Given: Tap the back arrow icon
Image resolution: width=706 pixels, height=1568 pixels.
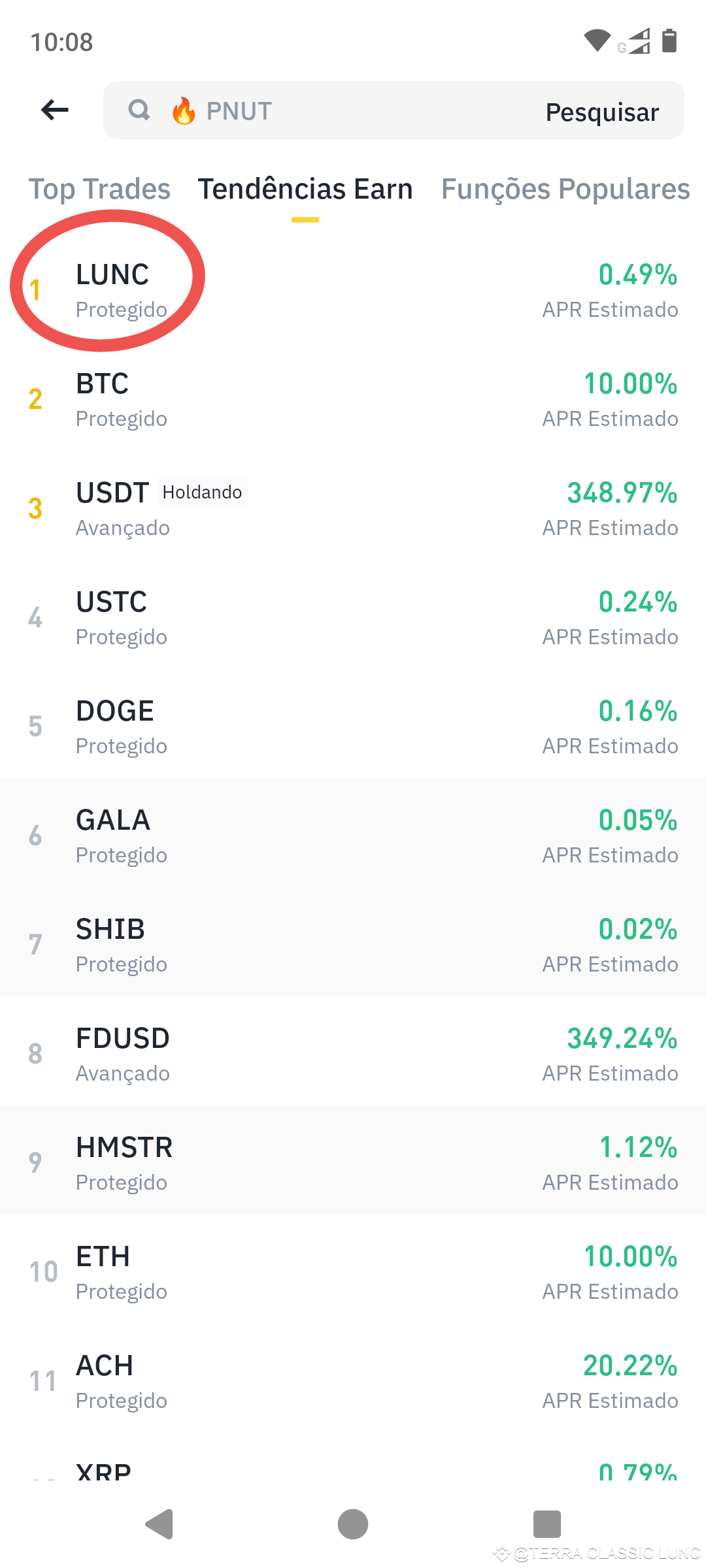Looking at the screenshot, I should [55, 110].
